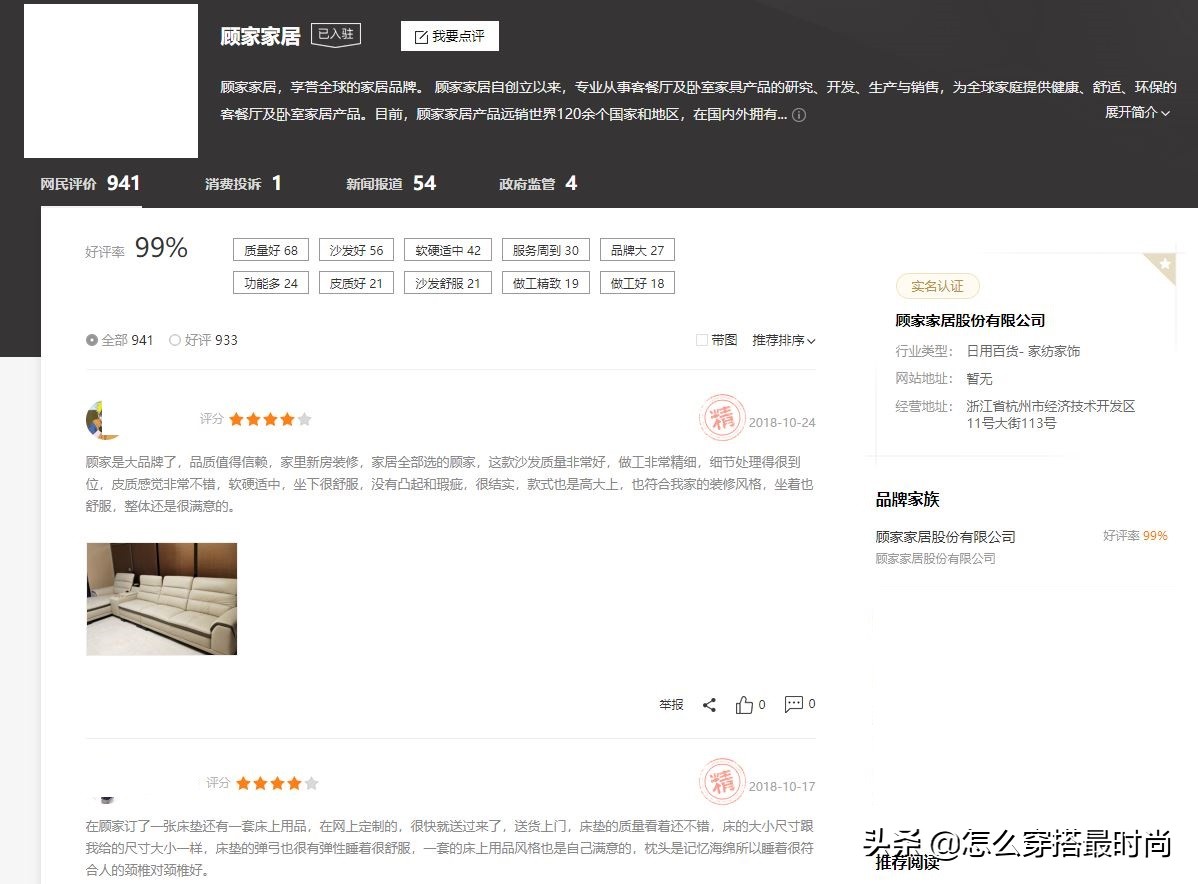This screenshot has height=884, width=1198.
Task: Select the 全部 941 radio button
Action: click(x=92, y=340)
